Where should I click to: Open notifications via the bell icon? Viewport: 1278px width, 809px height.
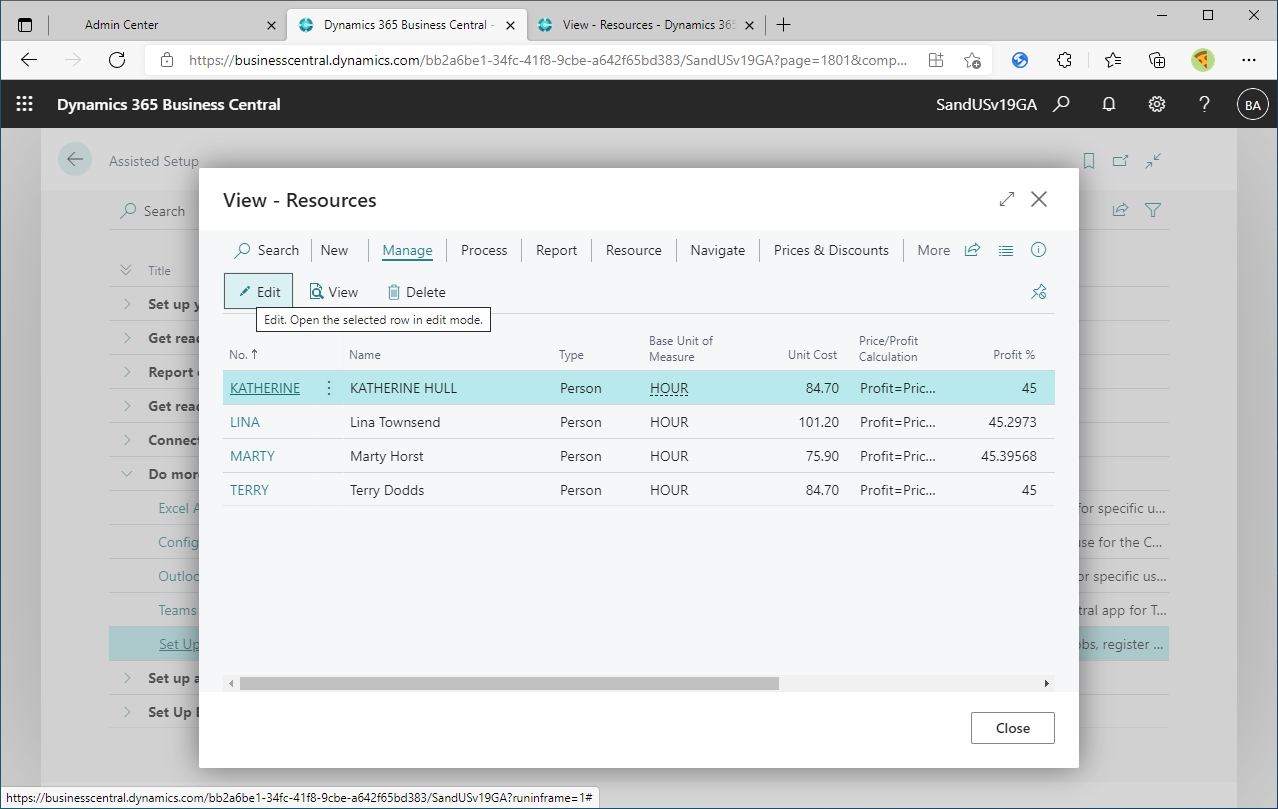tap(1109, 104)
